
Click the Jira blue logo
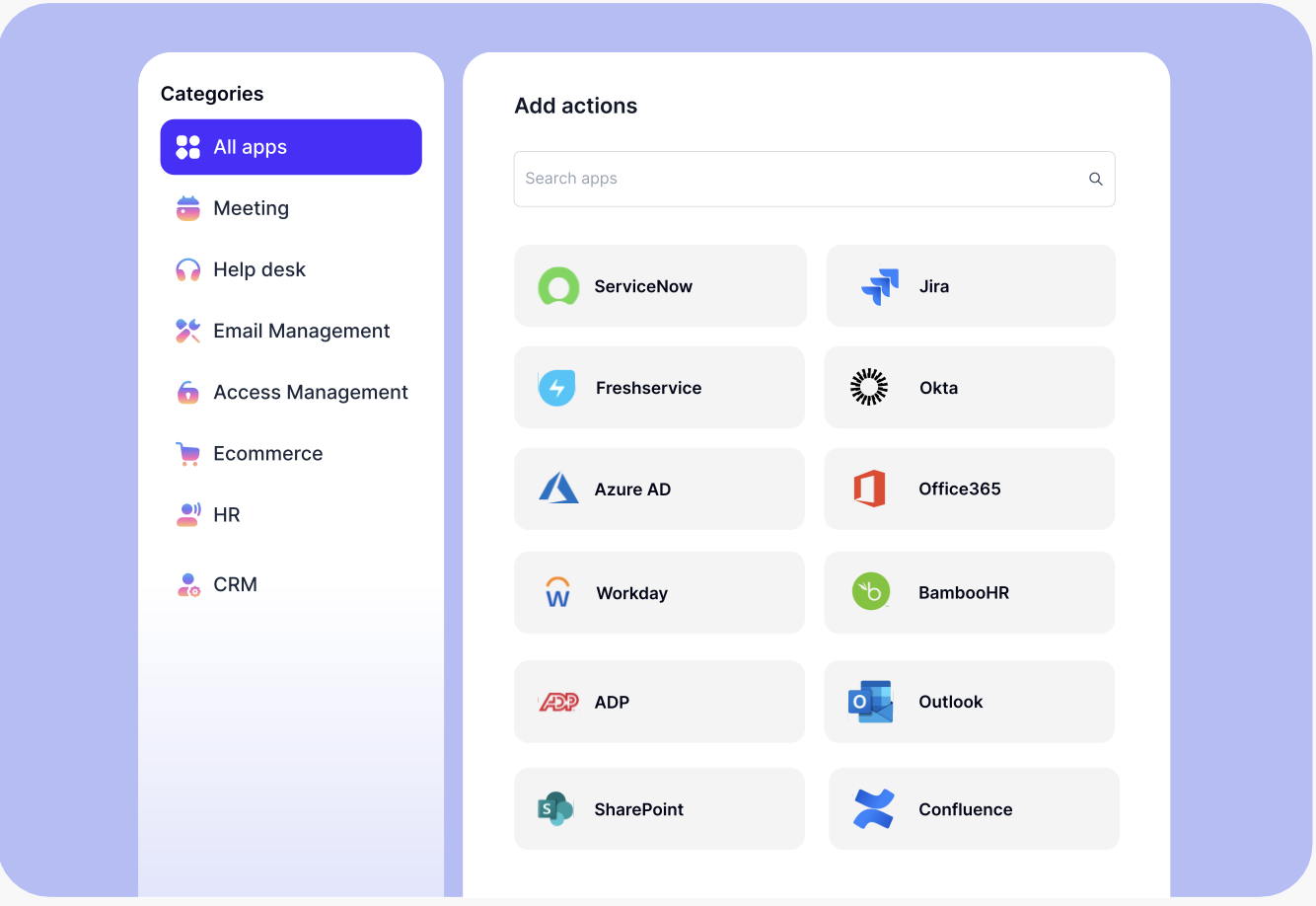coord(880,286)
